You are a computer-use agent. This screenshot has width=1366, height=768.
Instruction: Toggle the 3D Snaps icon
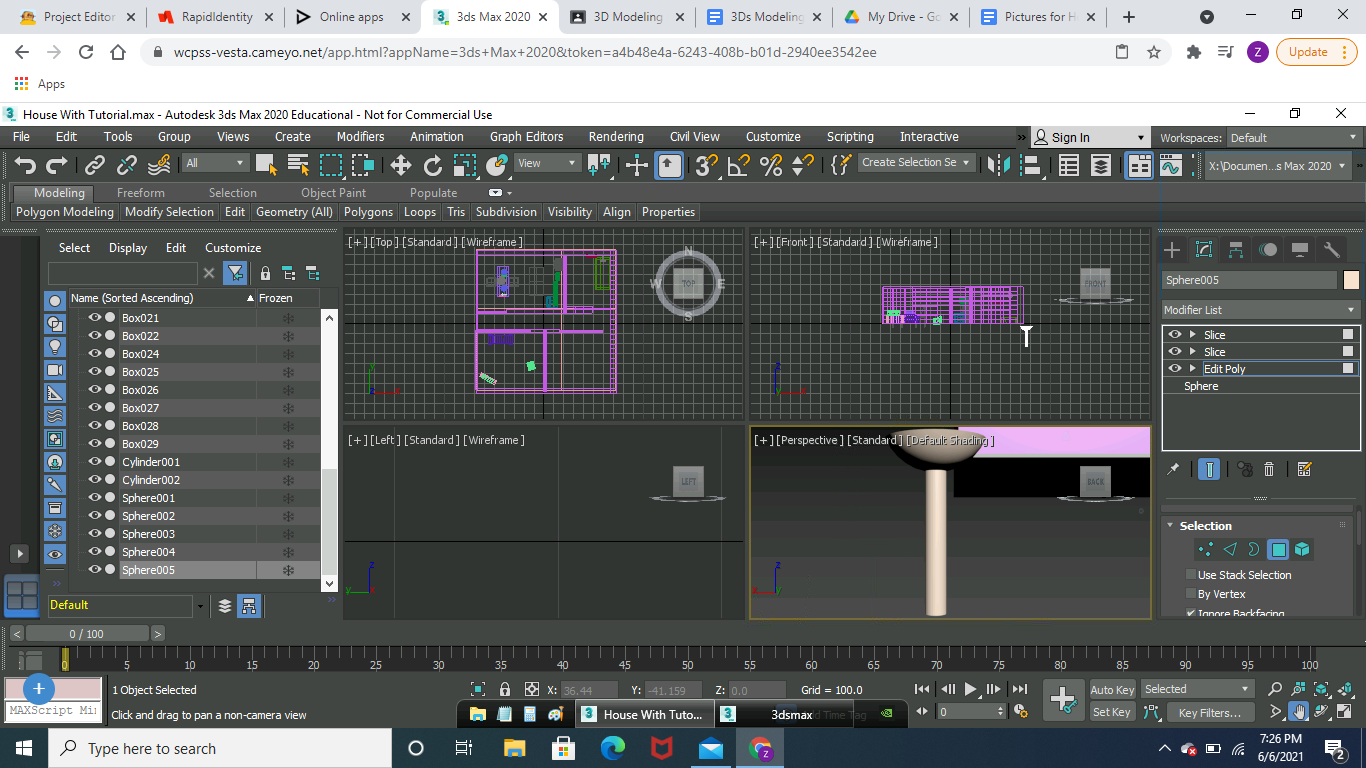[x=707, y=165]
